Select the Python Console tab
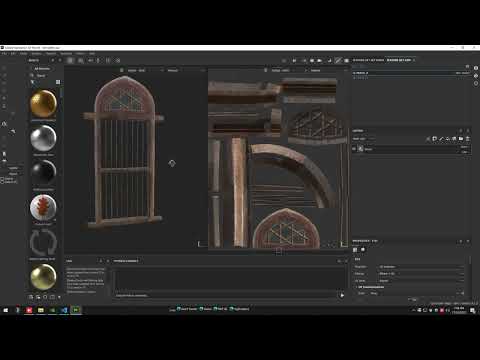The height and width of the screenshot is (360, 480). (x=126, y=261)
